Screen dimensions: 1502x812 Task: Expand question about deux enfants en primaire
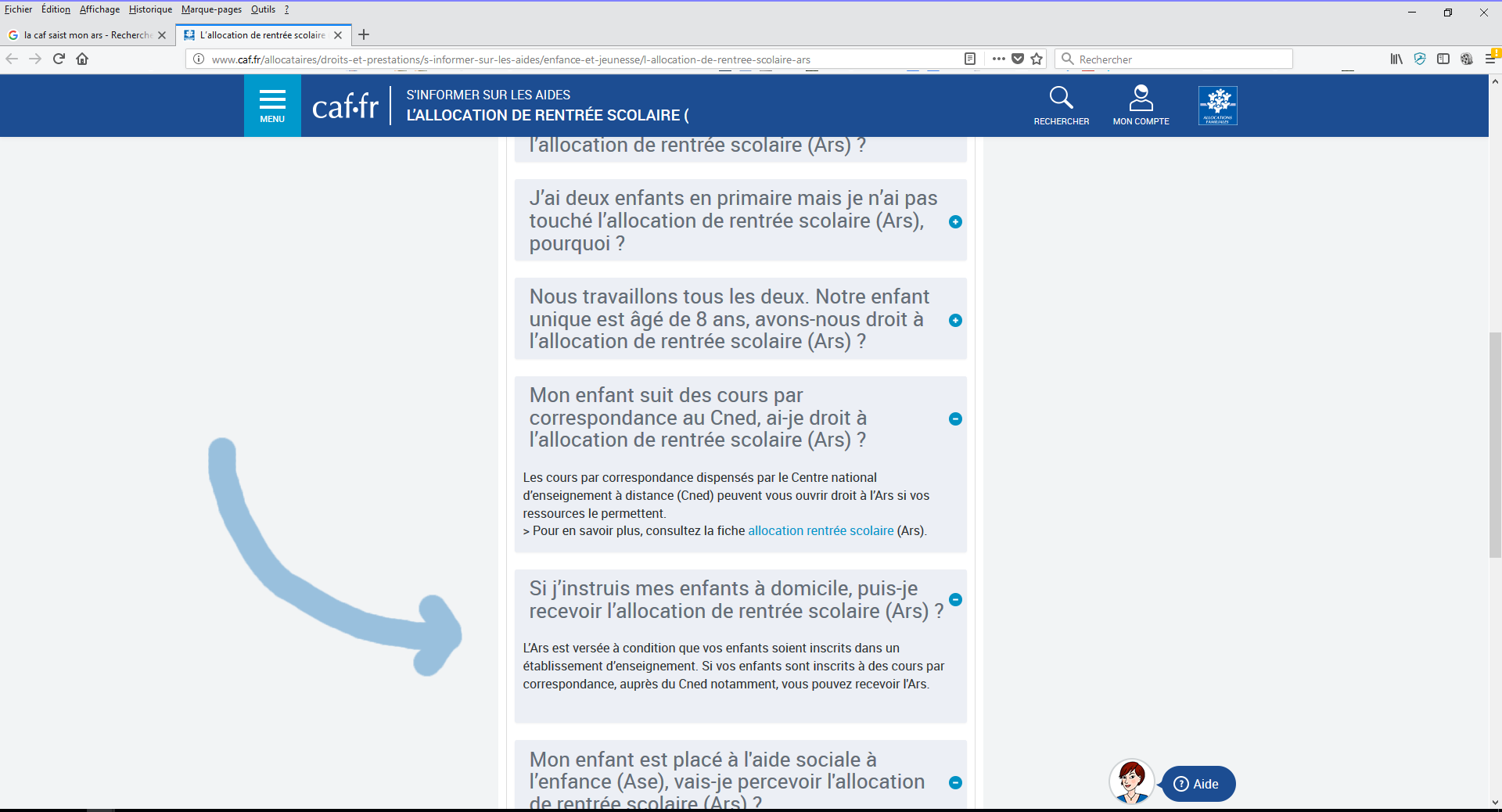pos(955,221)
